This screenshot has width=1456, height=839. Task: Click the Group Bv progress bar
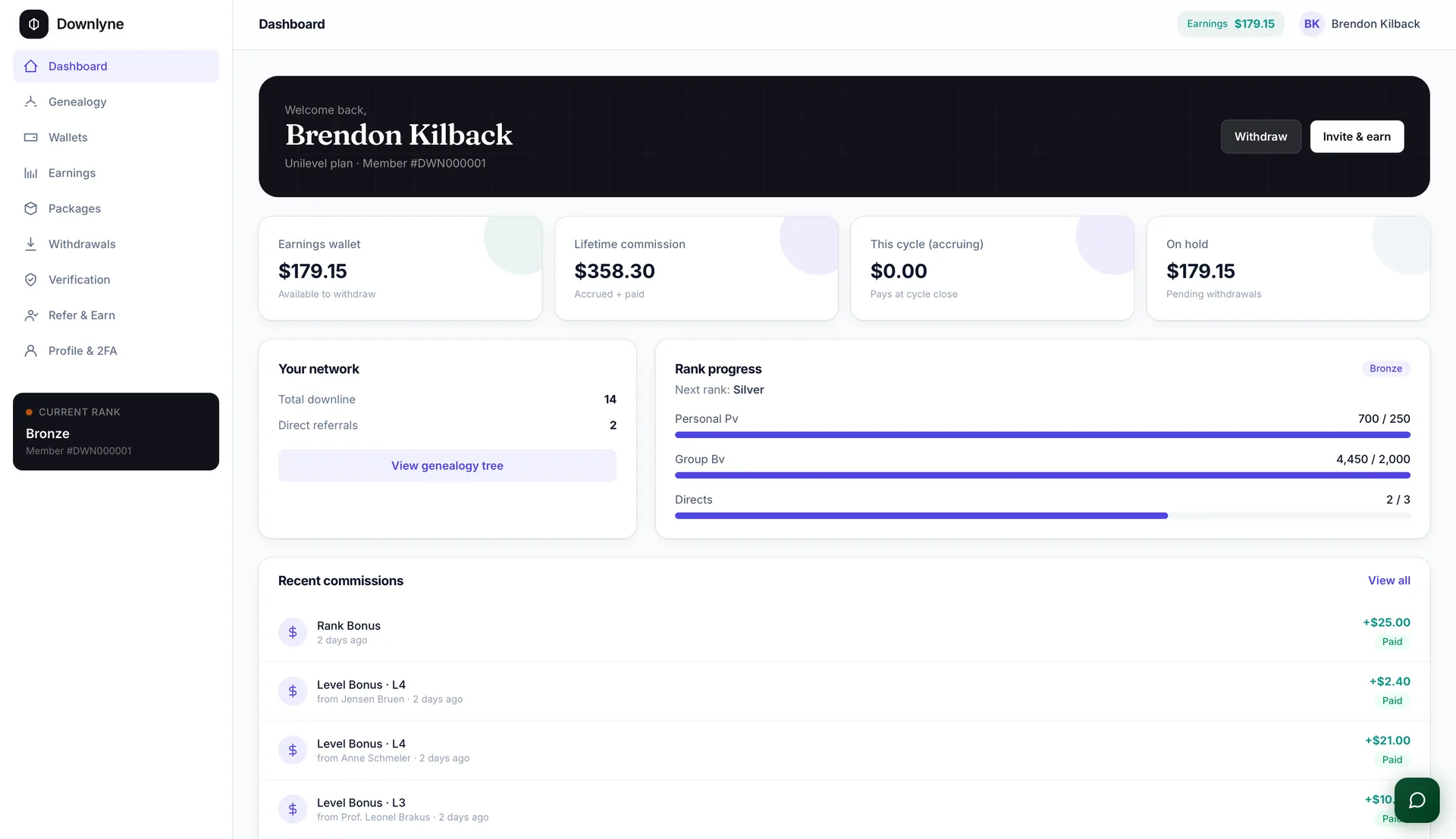pos(1042,475)
